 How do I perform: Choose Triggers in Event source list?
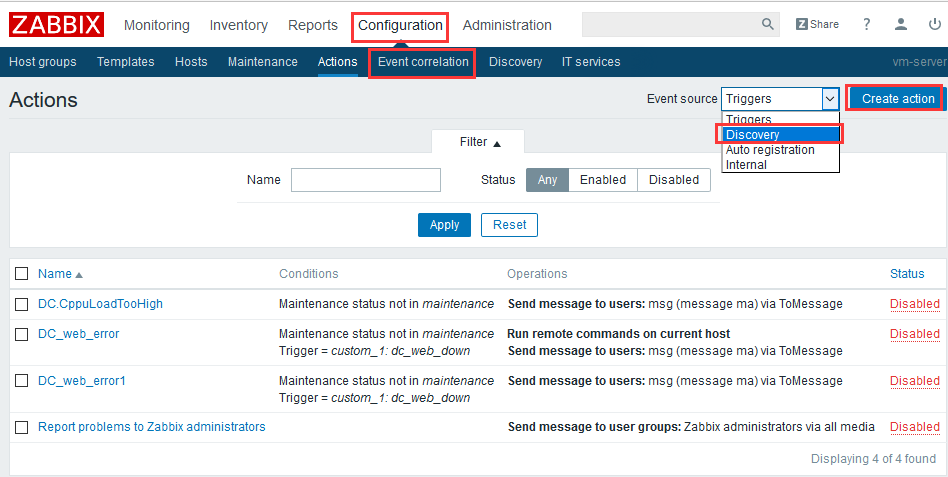coord(780,119)
